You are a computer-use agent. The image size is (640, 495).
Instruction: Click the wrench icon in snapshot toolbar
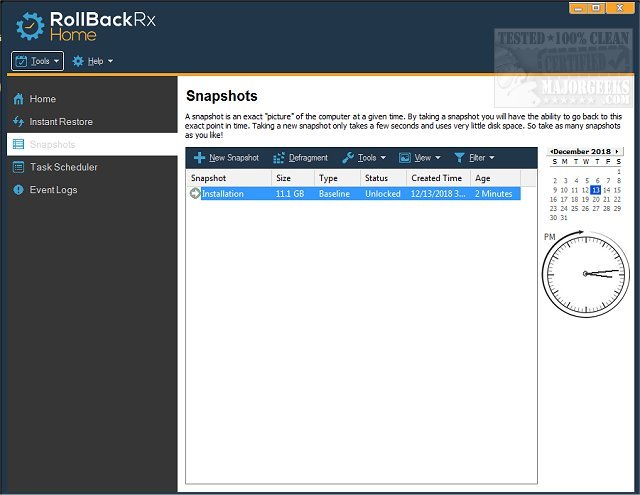348,158
